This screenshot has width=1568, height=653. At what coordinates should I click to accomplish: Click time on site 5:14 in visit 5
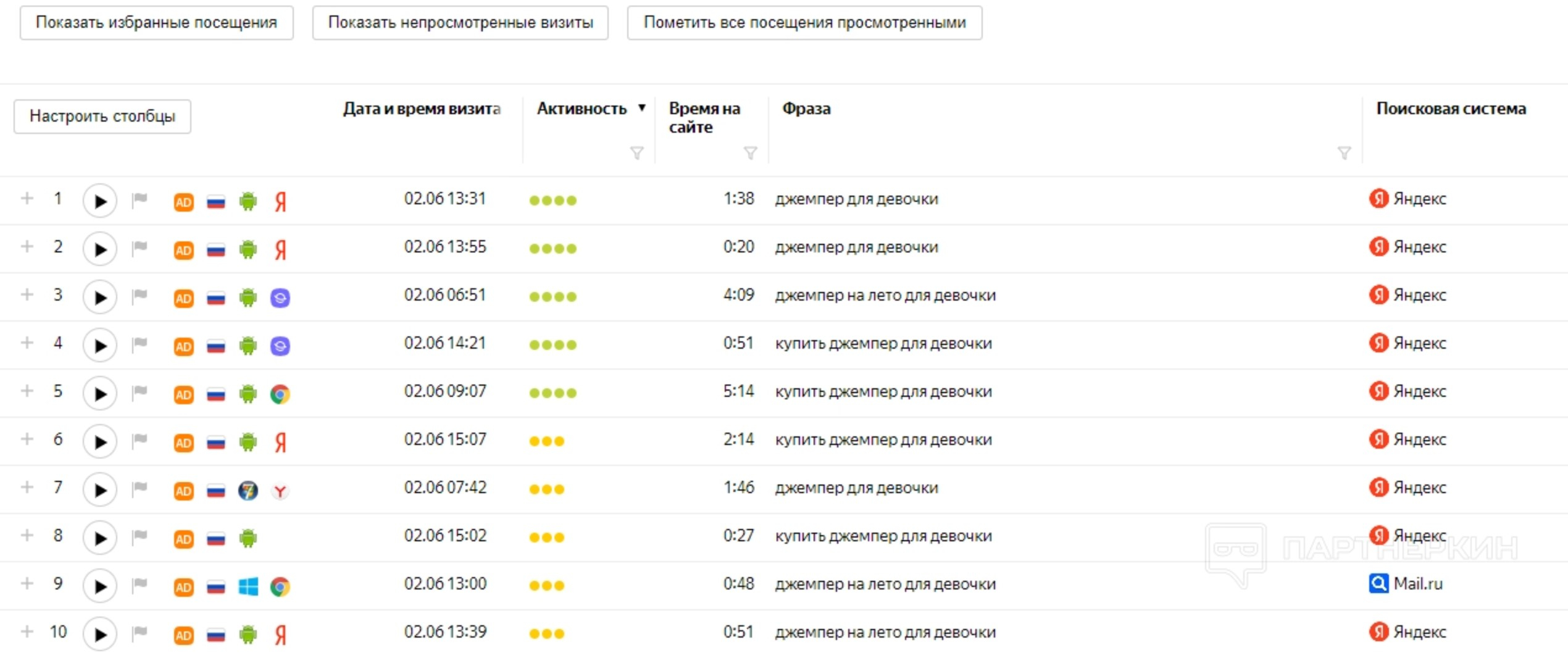pos(738,391)
